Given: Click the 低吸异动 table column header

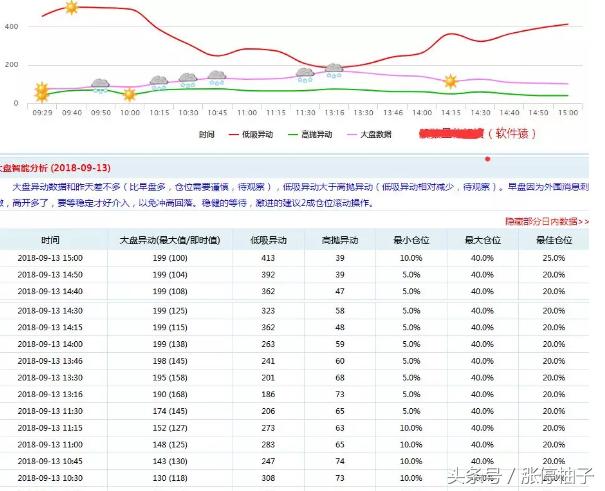Looking at the screenshot, I should 264,240.
